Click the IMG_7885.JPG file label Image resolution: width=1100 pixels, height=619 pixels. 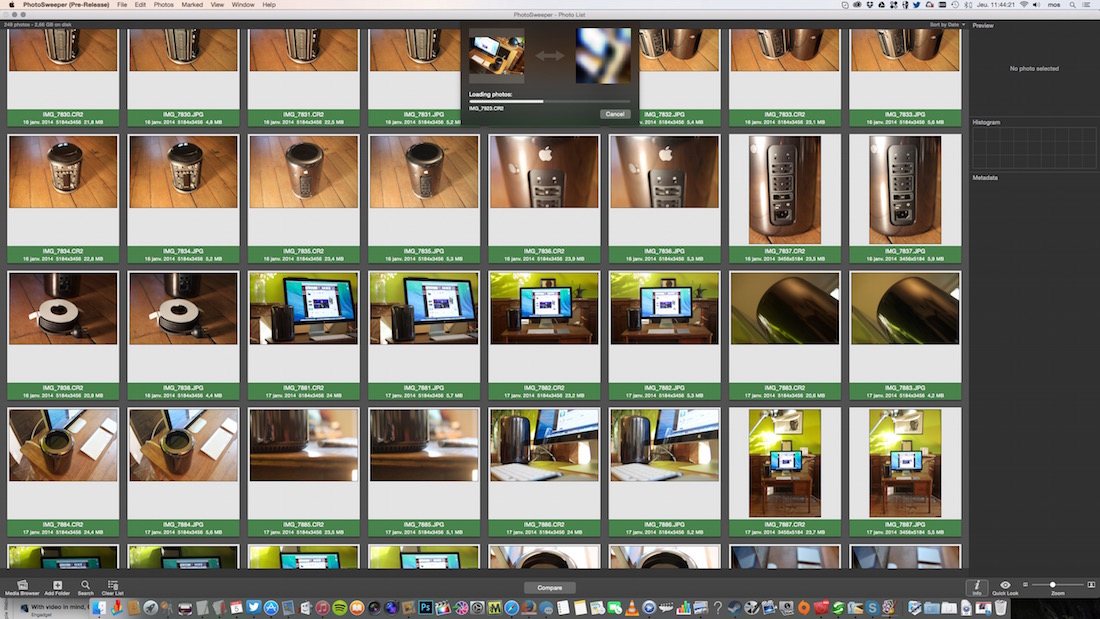(424, 524)
